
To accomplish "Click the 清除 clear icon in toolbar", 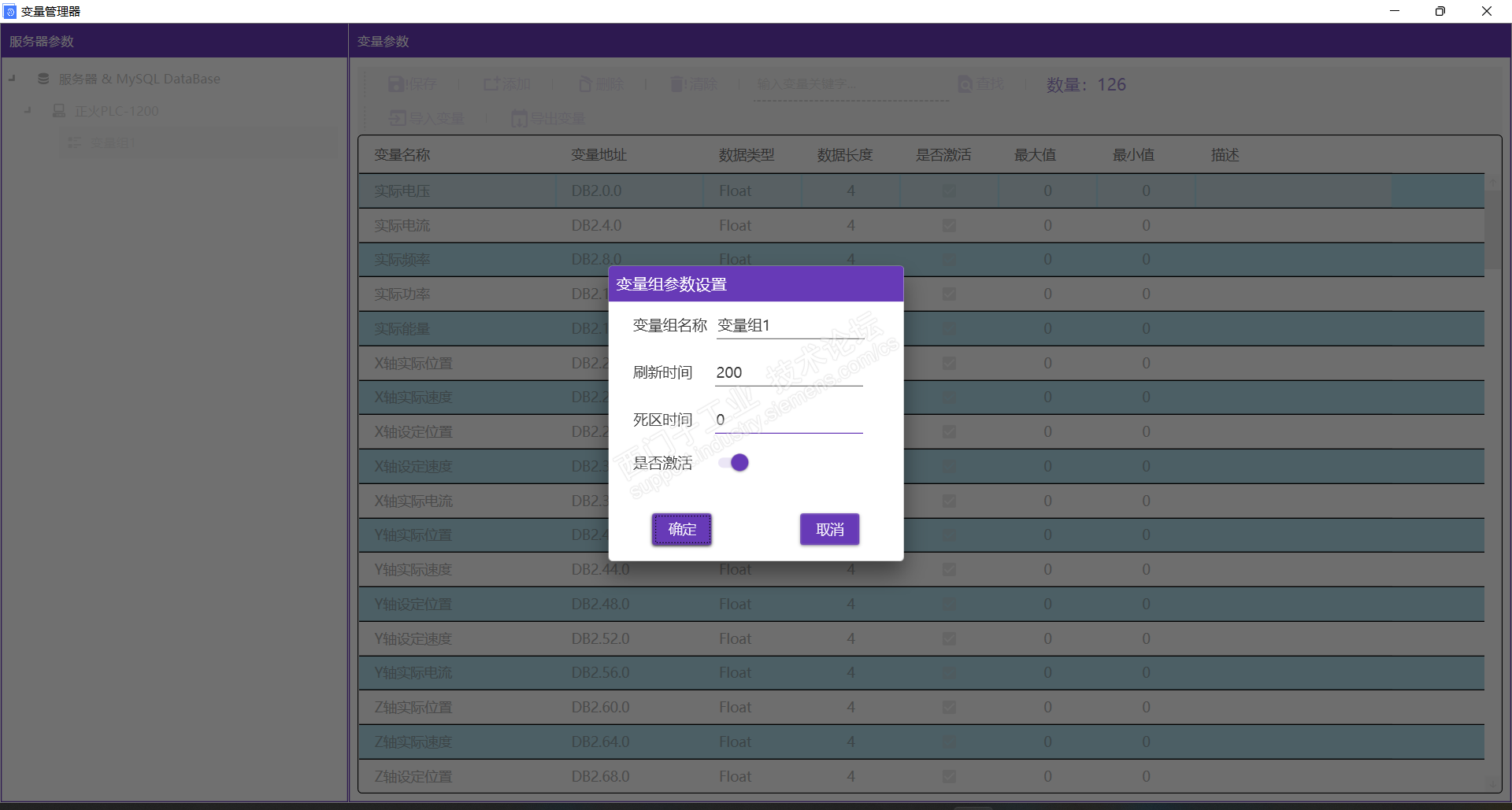I will tap(678, 84).
